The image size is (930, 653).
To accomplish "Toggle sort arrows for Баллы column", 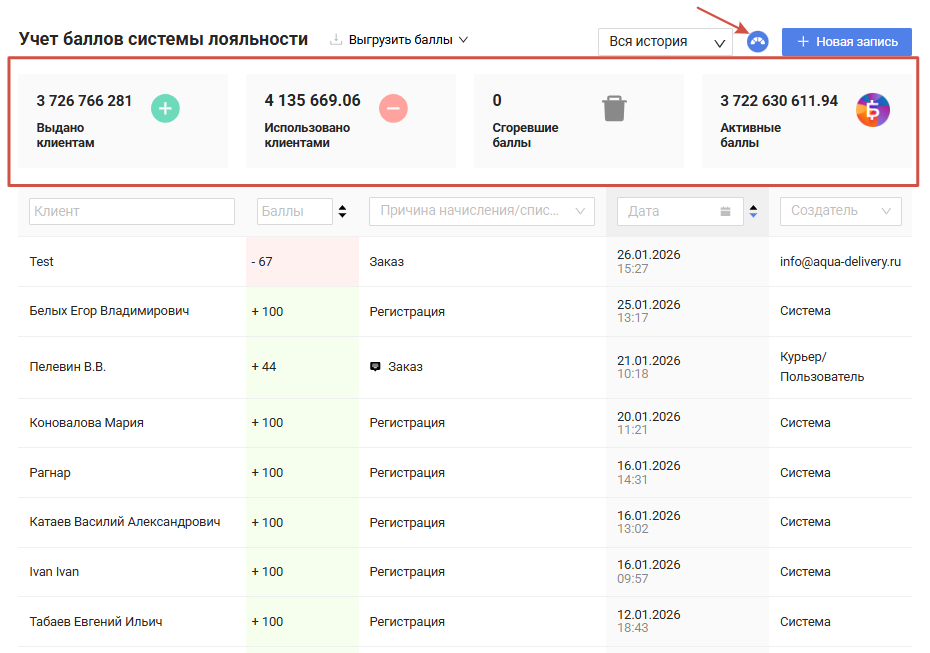I will (343, 211).
